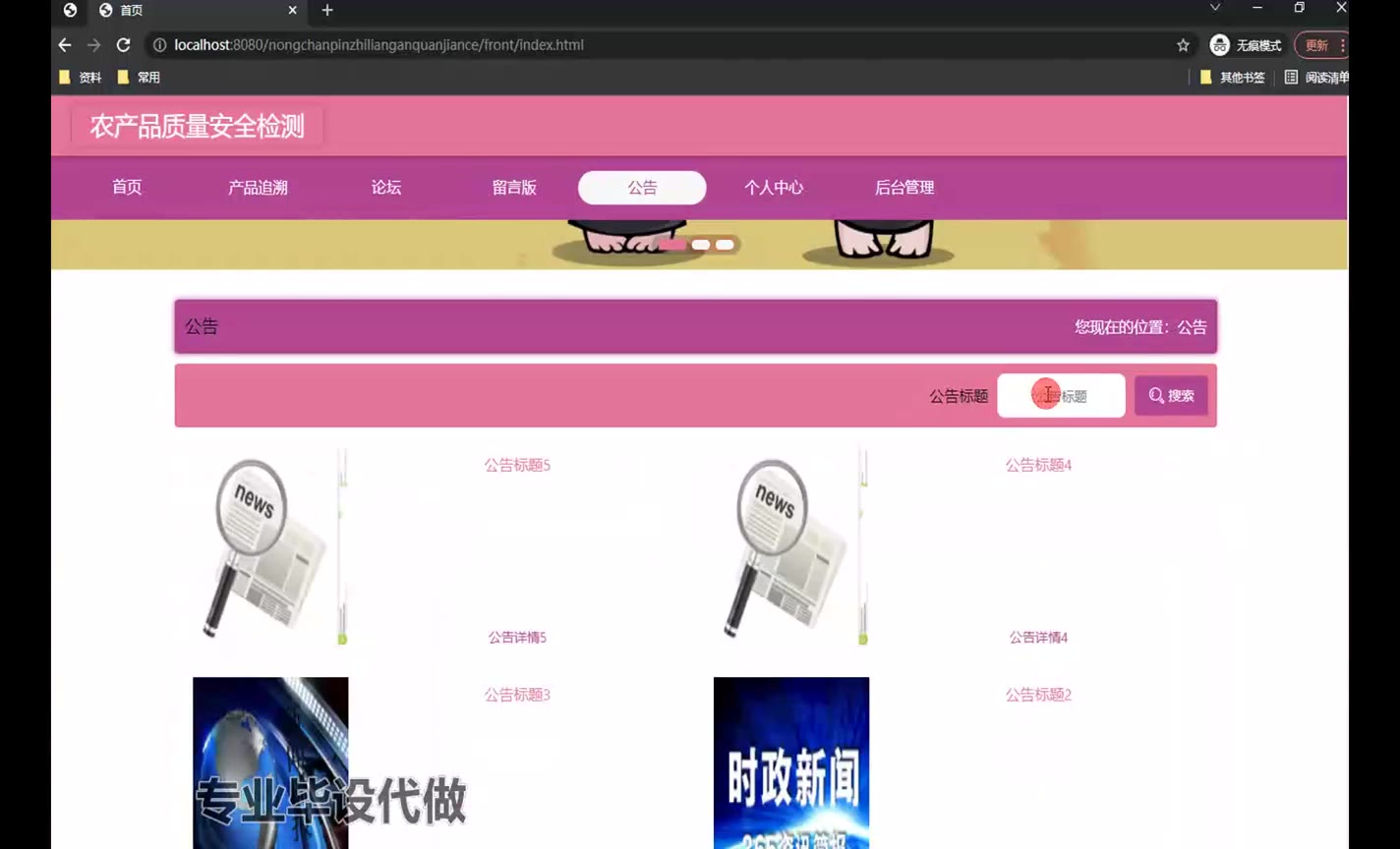1400x849 pixels.
Task: Click the 您现在的位置：公告 breadcrumb
Action: 1140,327
